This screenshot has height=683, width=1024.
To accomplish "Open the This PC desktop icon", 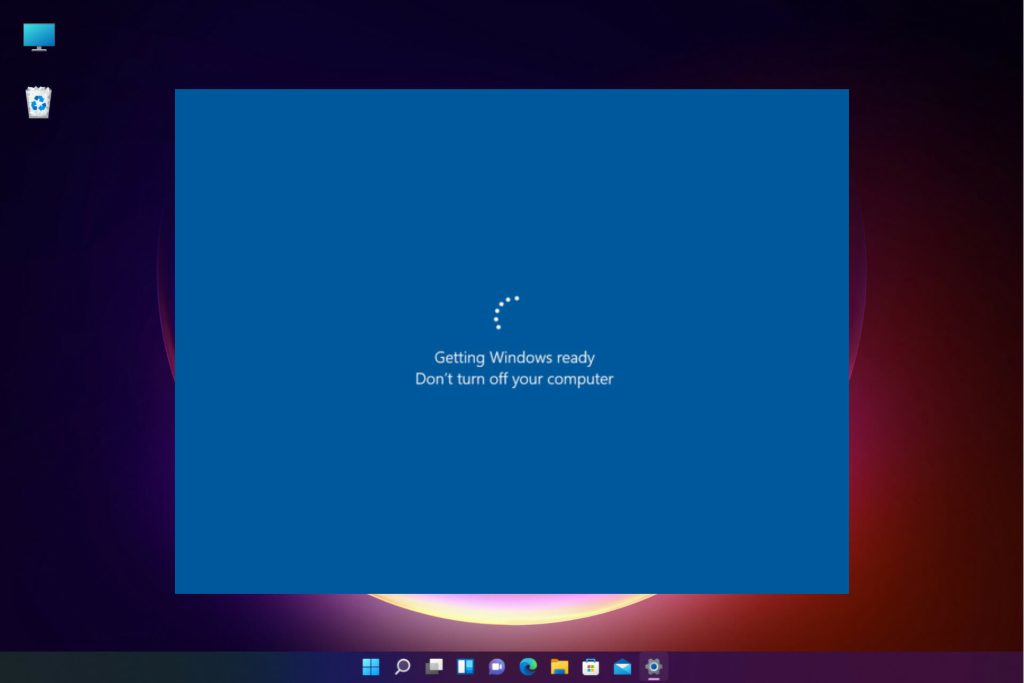I will coord(39,37).
